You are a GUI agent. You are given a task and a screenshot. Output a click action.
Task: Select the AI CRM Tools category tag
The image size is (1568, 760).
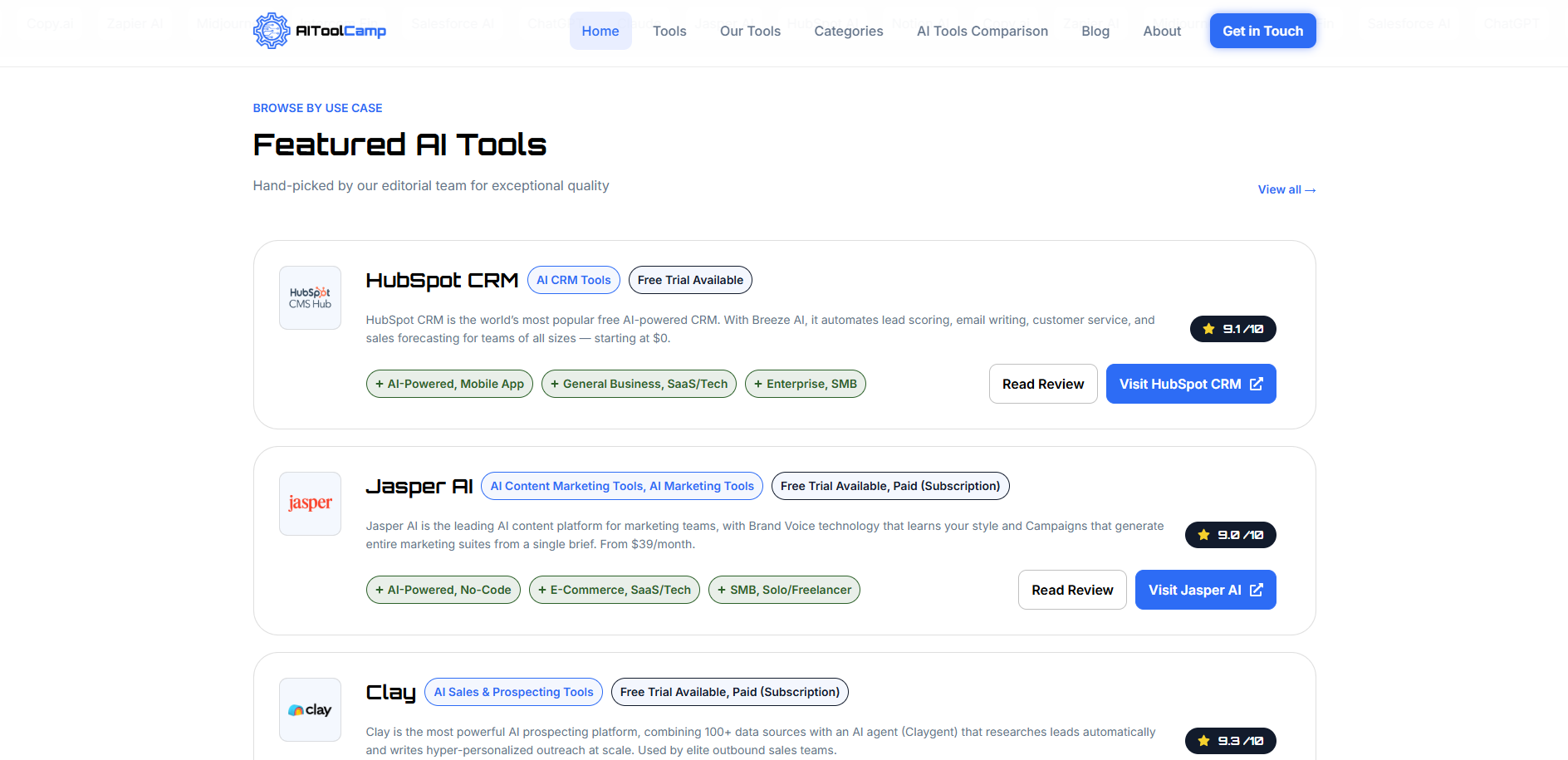(x=574, y=280)
